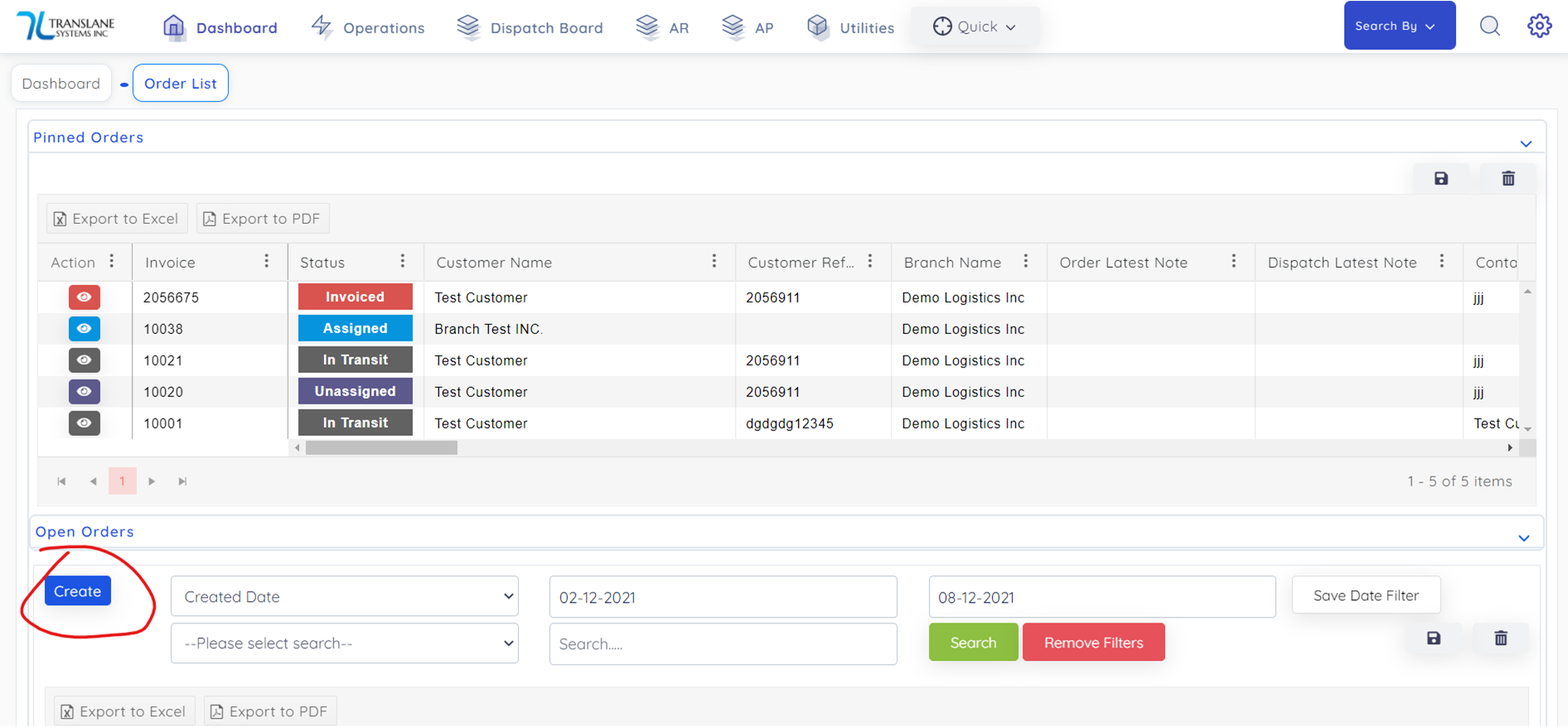The width and height of the screenshot is (1568, 727).
Task: Click the red Remove Filters button
Action: coord(1093,642)
